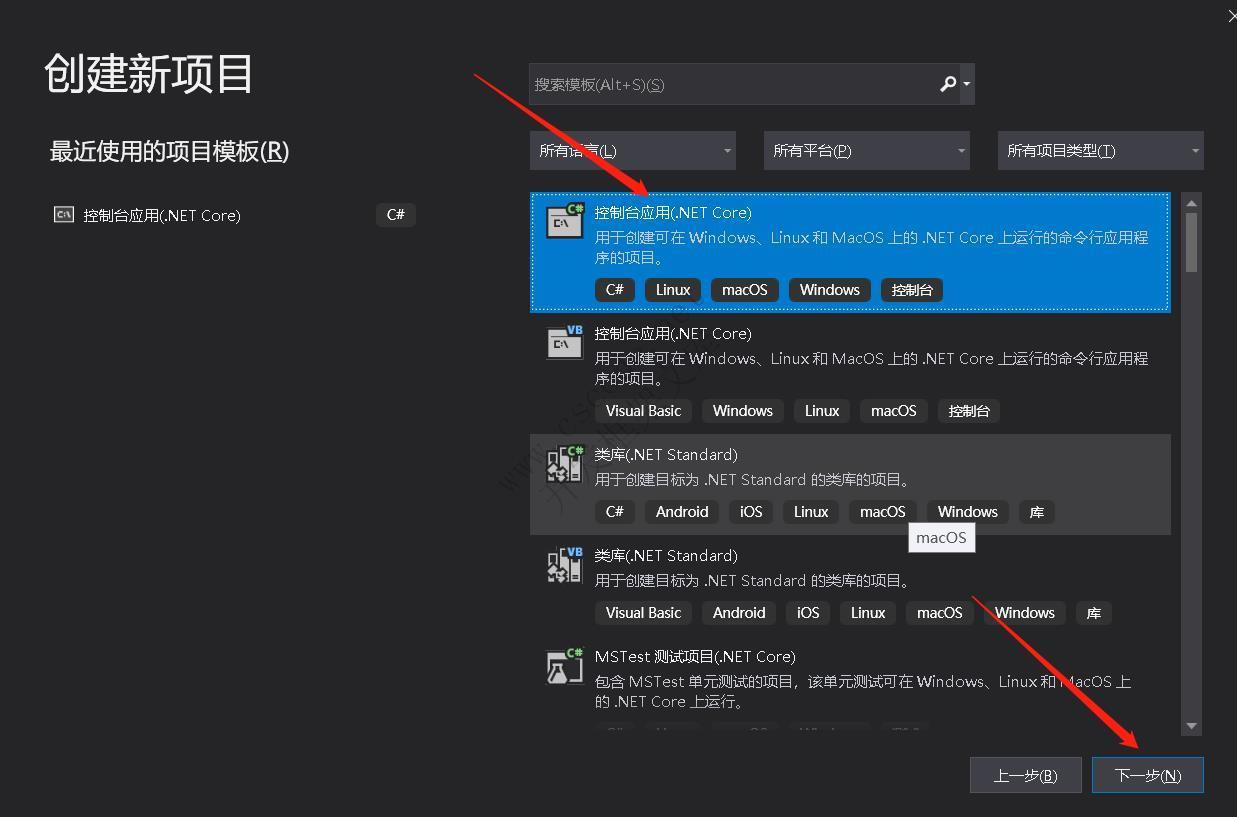The image size is (1237, 817).
Task: Click the 上一步 button
Action: coord(1025,774)
